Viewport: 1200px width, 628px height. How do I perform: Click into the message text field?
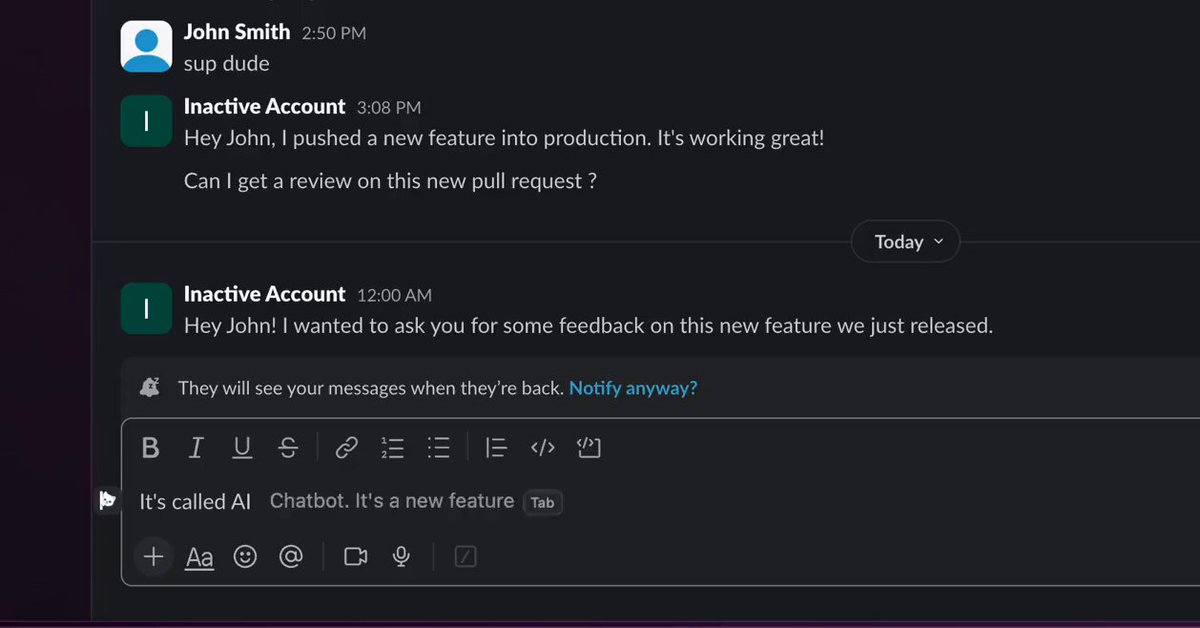[660, 502]
